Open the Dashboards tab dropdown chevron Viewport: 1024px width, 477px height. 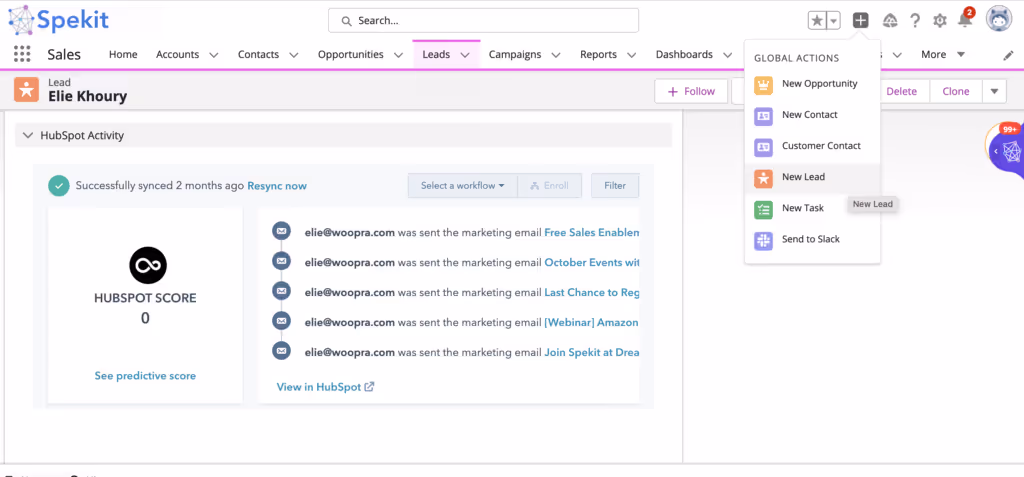pos(728,56)
